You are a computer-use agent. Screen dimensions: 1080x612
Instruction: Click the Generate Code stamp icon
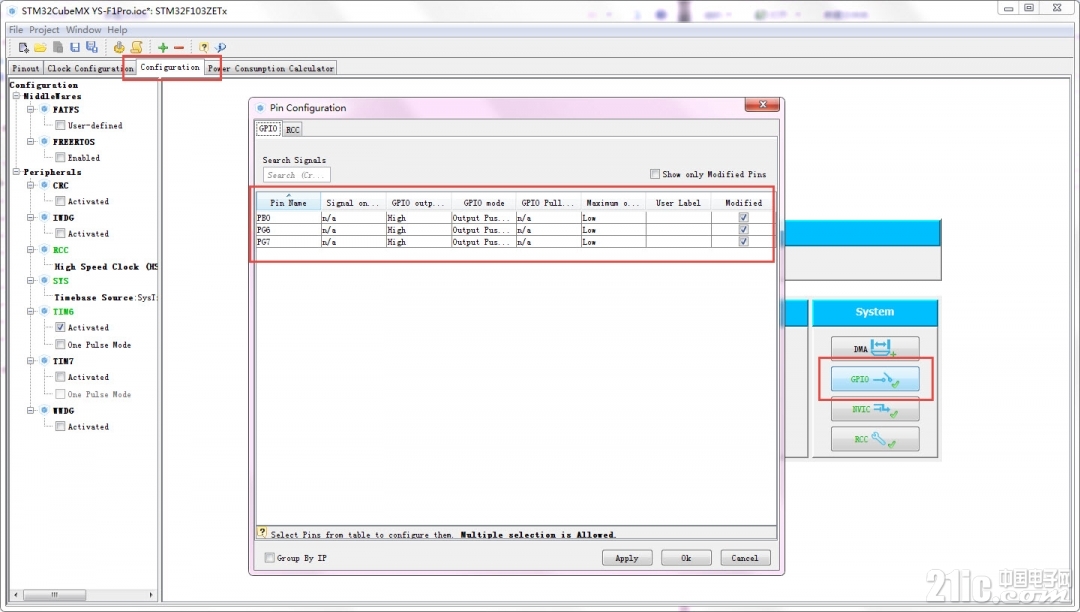(x=119, y=48)
